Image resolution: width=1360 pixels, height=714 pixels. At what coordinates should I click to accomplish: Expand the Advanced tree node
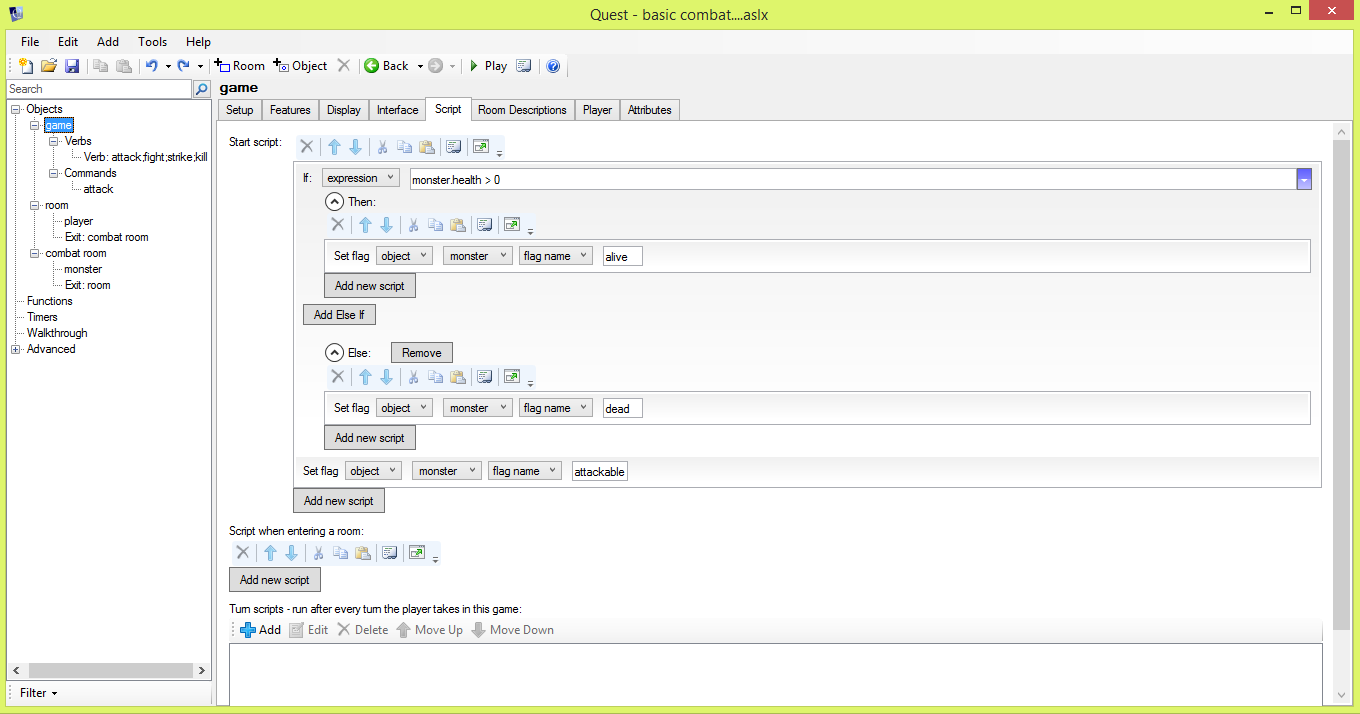15,349
